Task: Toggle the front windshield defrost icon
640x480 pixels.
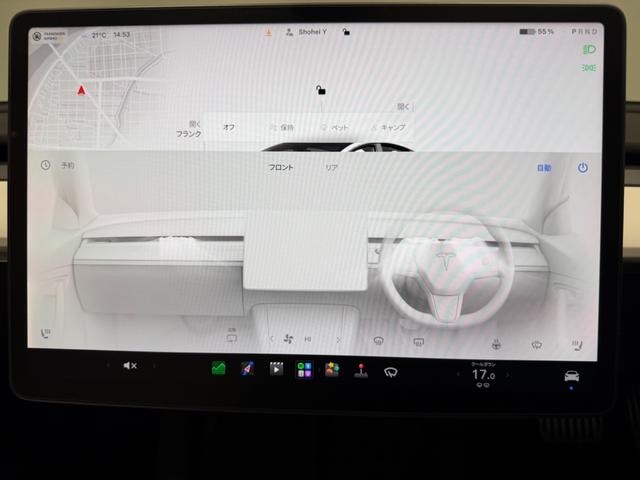Action: [378, 340]
